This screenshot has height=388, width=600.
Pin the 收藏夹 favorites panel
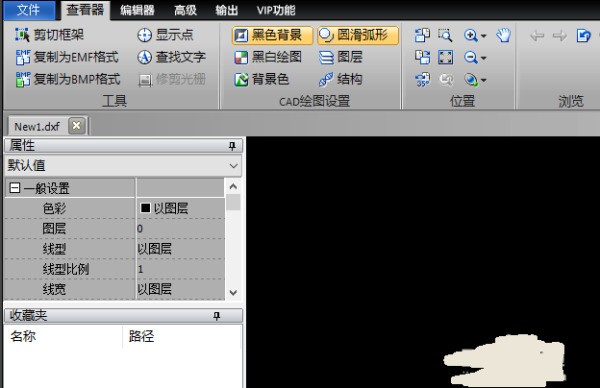tap(217, 316)
